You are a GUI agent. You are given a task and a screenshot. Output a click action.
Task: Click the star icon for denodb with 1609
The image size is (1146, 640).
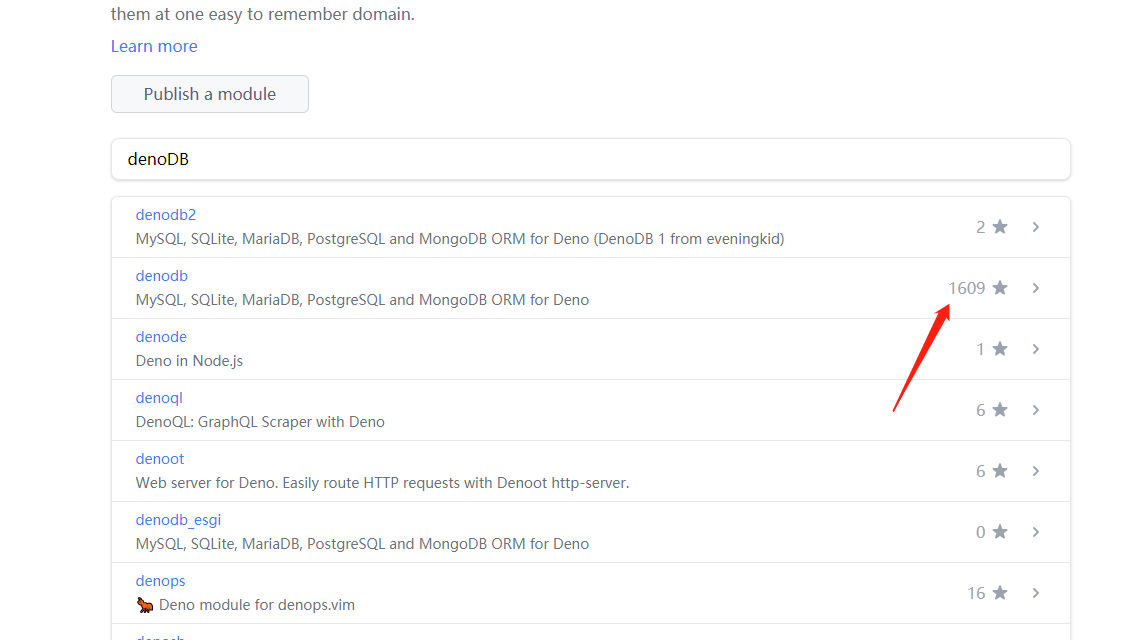point(1000,288)
